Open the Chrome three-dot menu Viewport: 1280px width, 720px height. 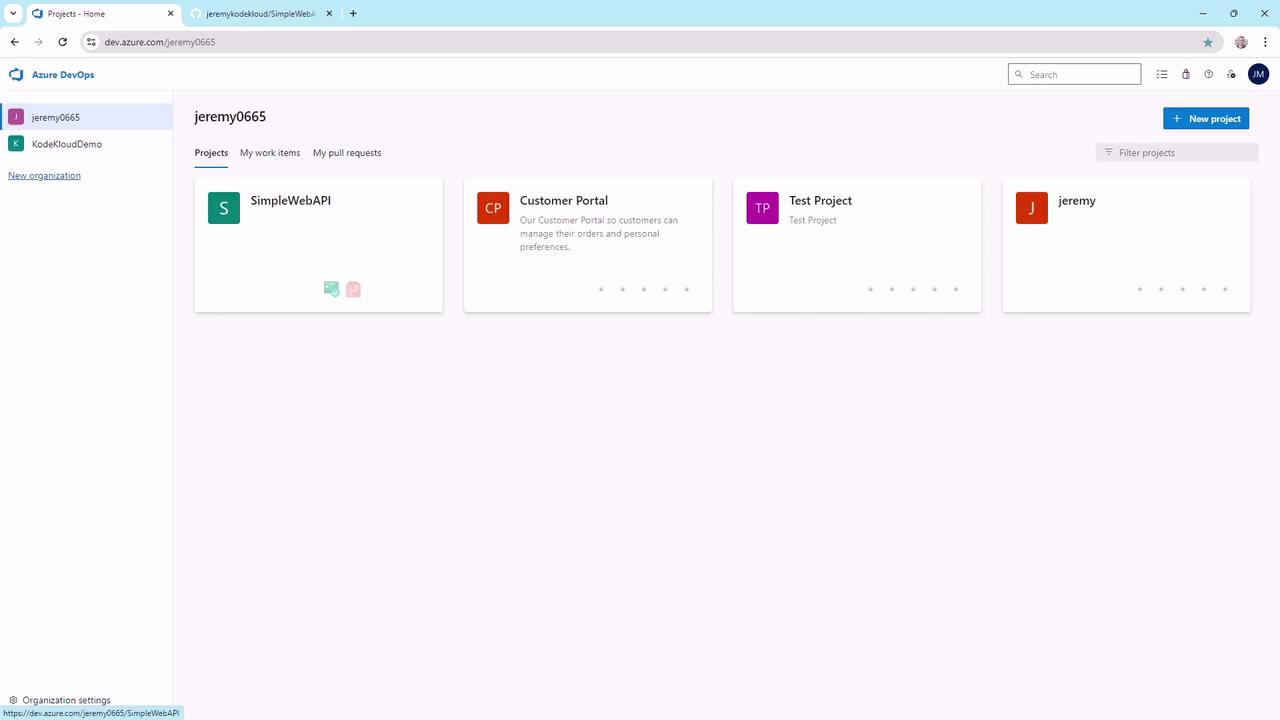point(1264,42)
